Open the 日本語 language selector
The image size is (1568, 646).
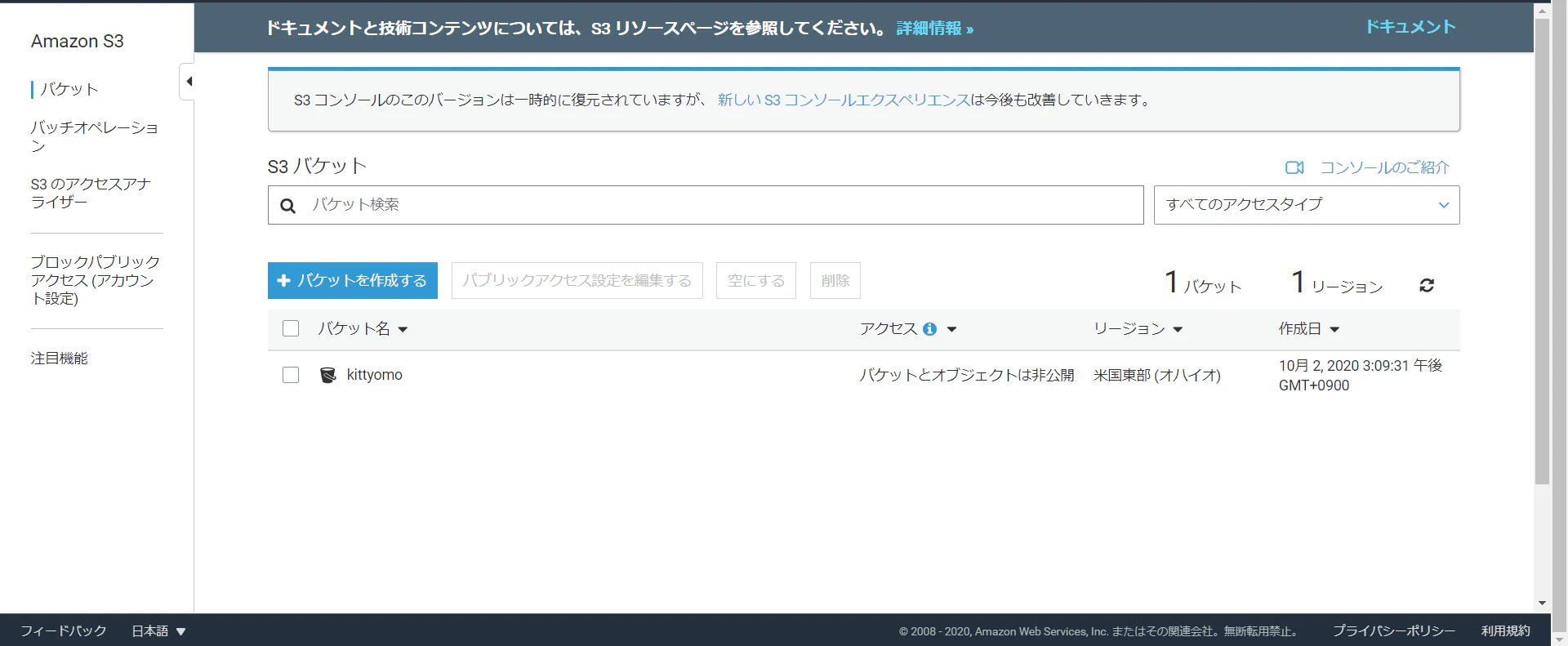[159, 630]
